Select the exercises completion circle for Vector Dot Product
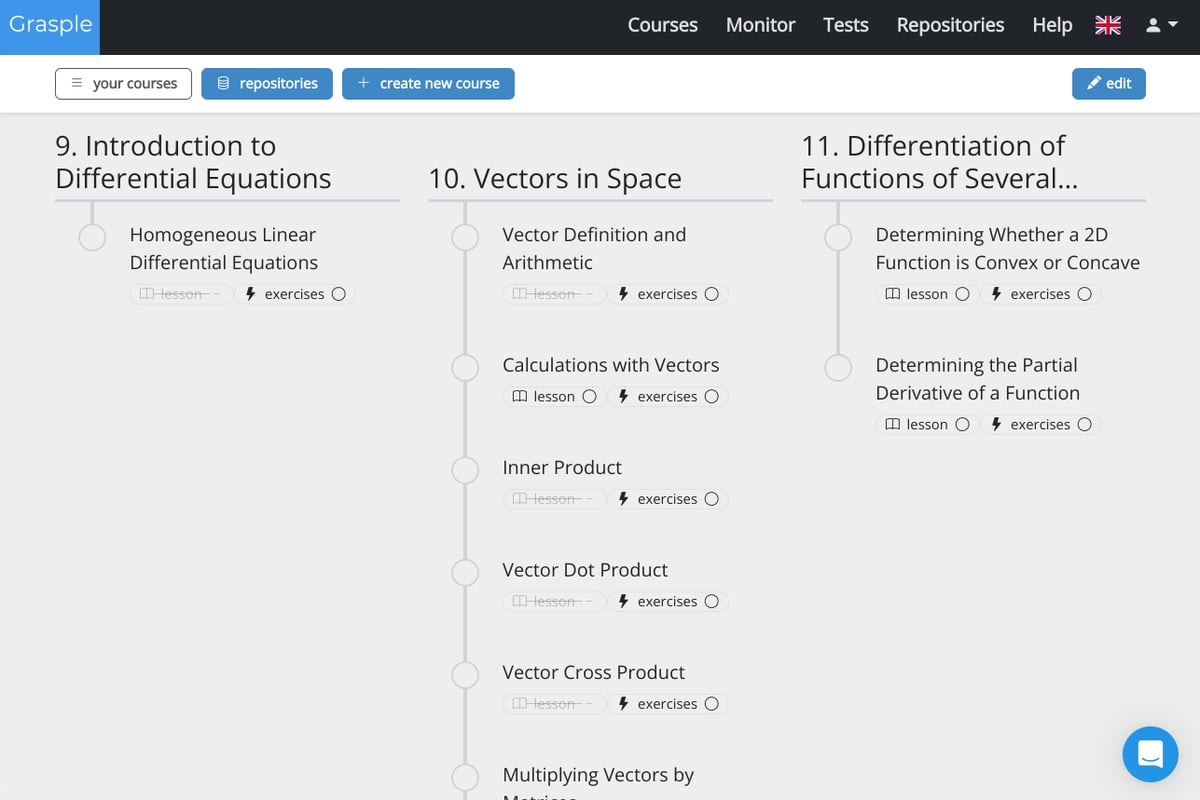This screenshot has width=1200, height=800. [711, 602]
